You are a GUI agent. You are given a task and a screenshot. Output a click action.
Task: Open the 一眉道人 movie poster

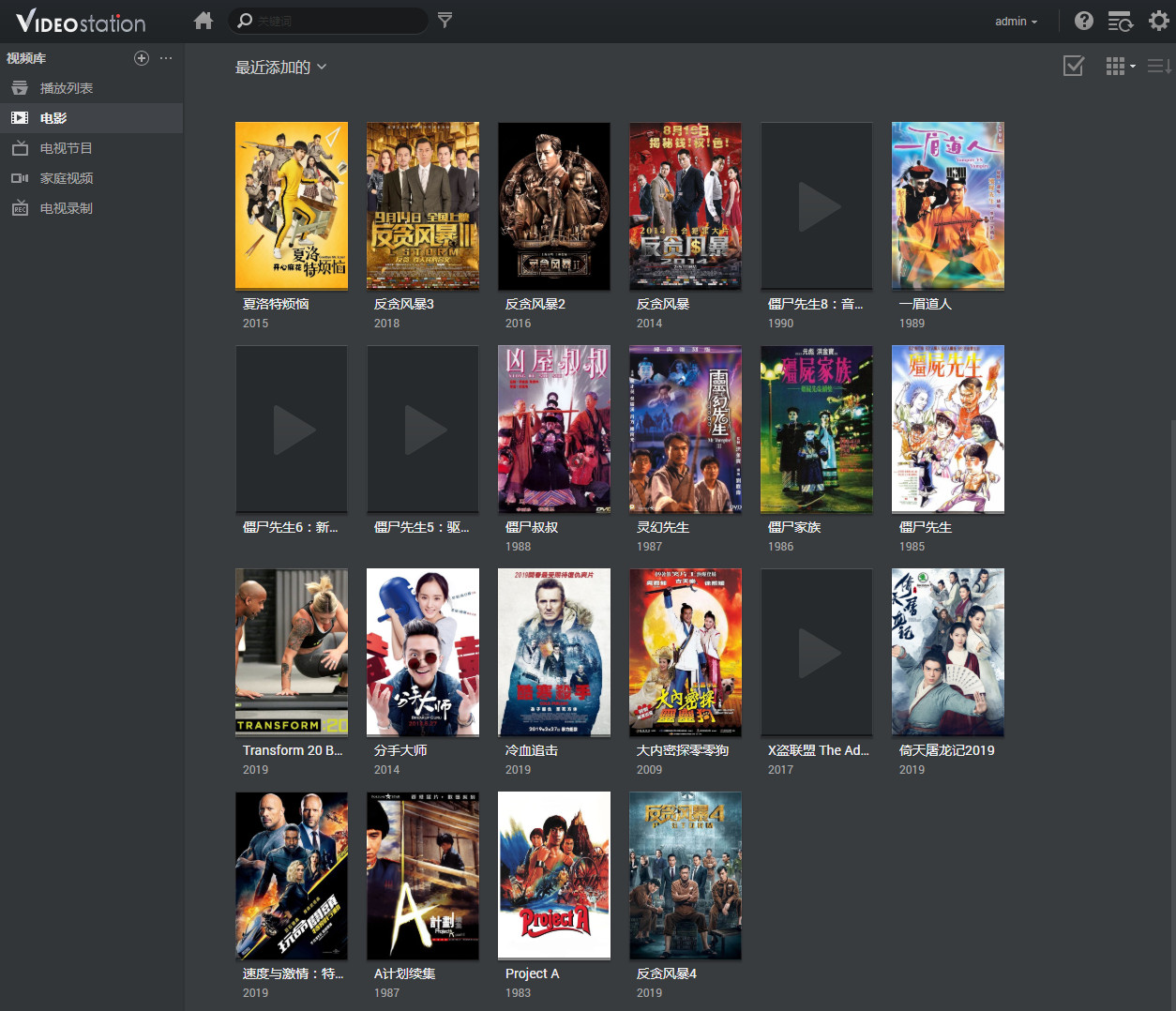click(x=948, y=205)
